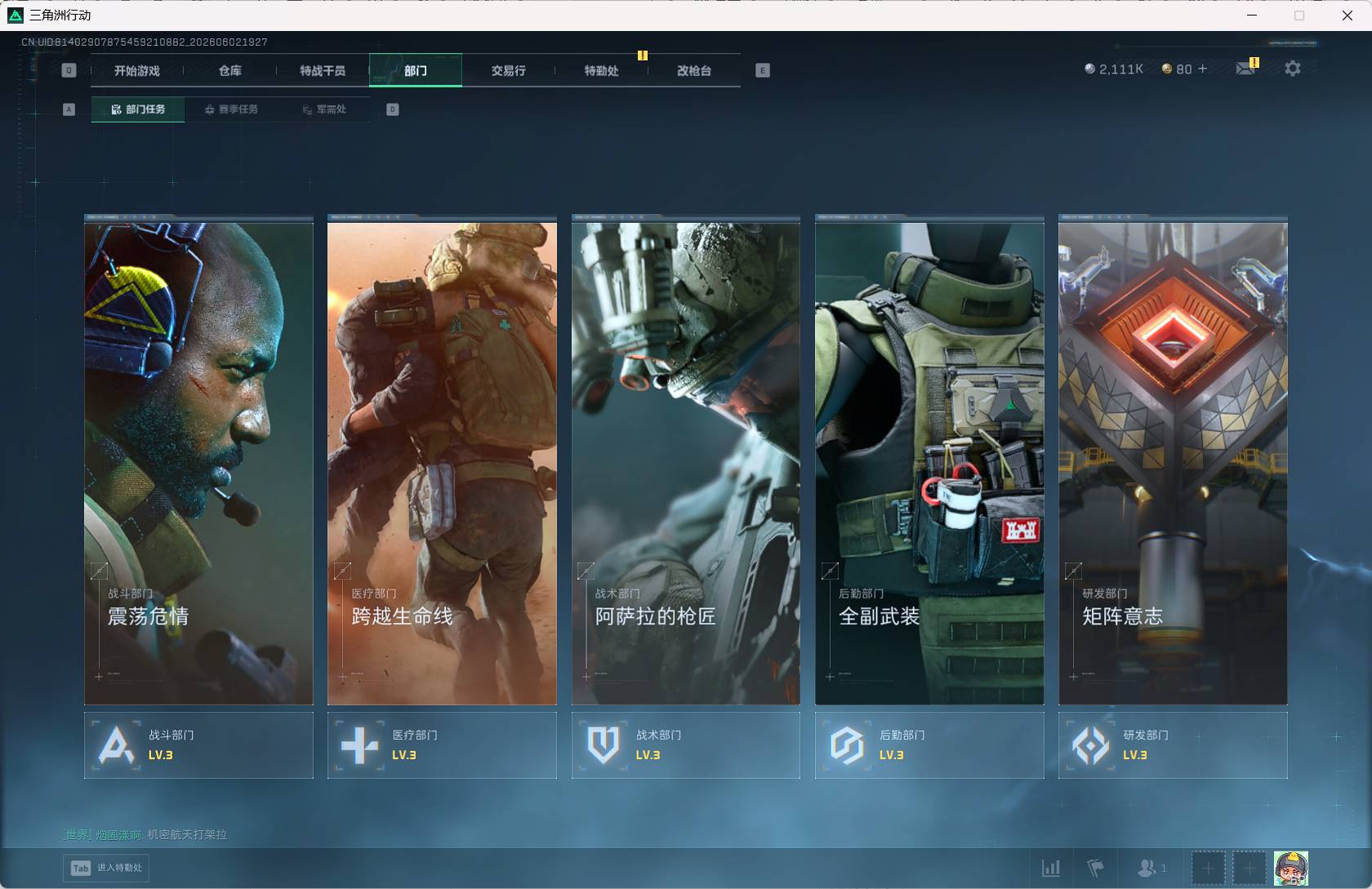Switch to the 仓库 tab

230,71
